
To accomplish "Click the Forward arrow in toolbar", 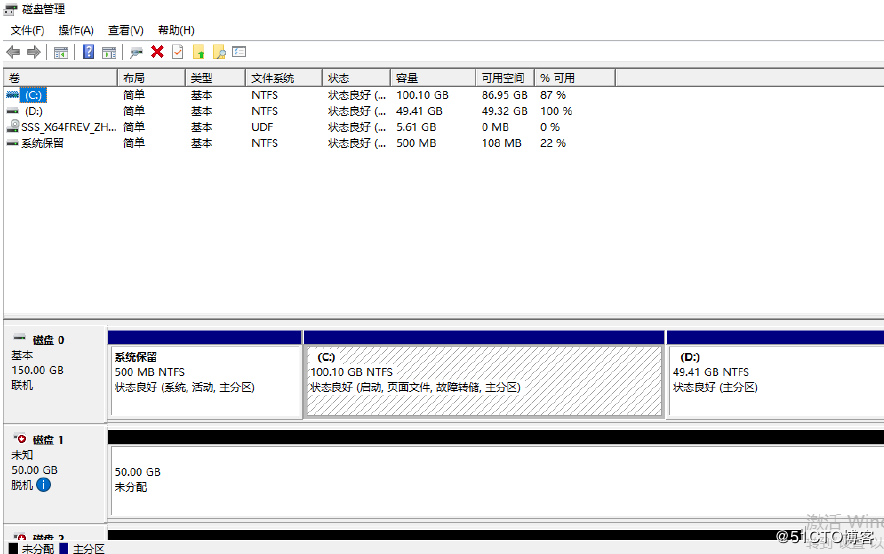I will pos(34,52).
